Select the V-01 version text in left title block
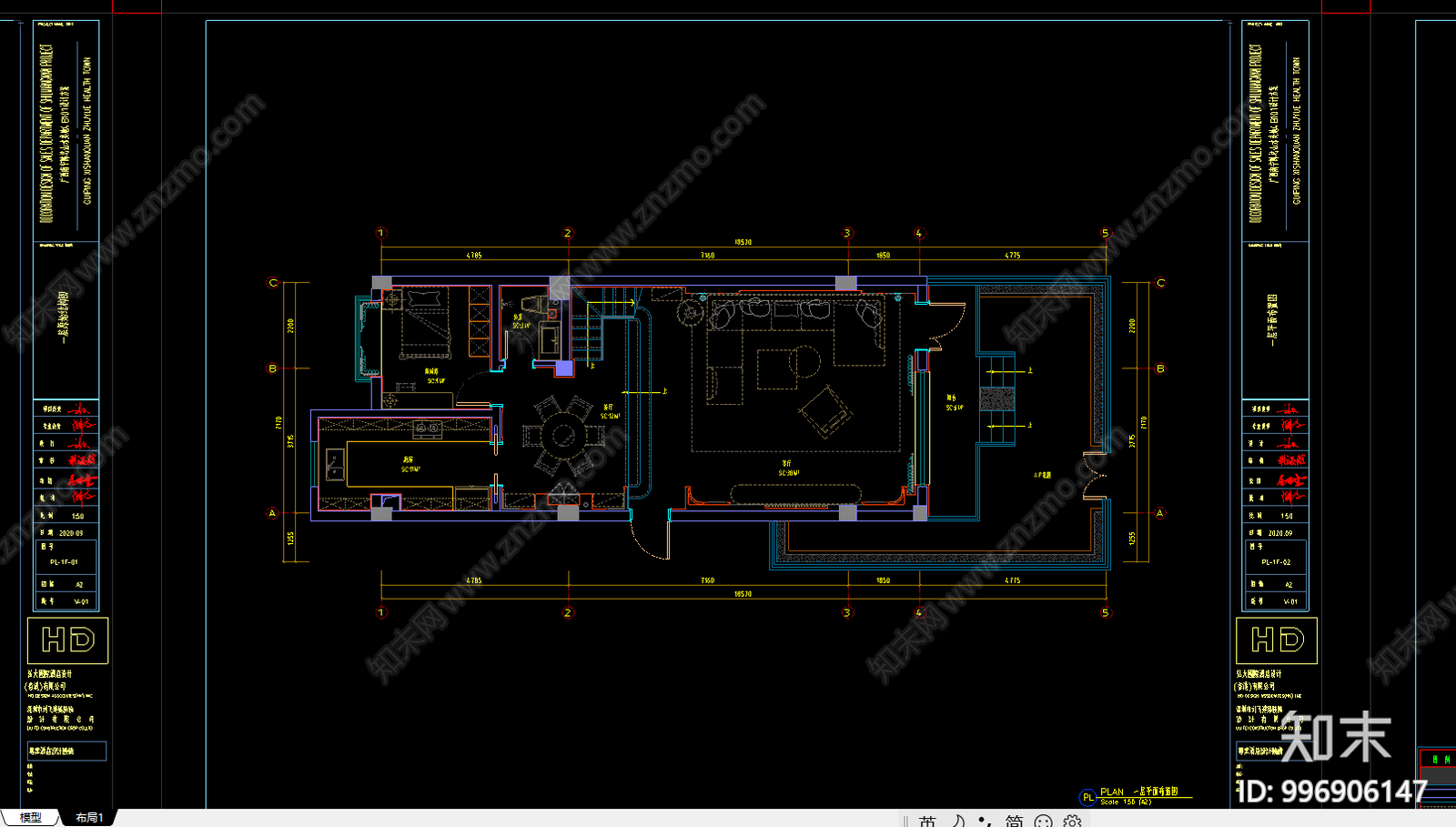Image resolution: width=1456 pixels, height=827 pixels. (x=81, y=601)
